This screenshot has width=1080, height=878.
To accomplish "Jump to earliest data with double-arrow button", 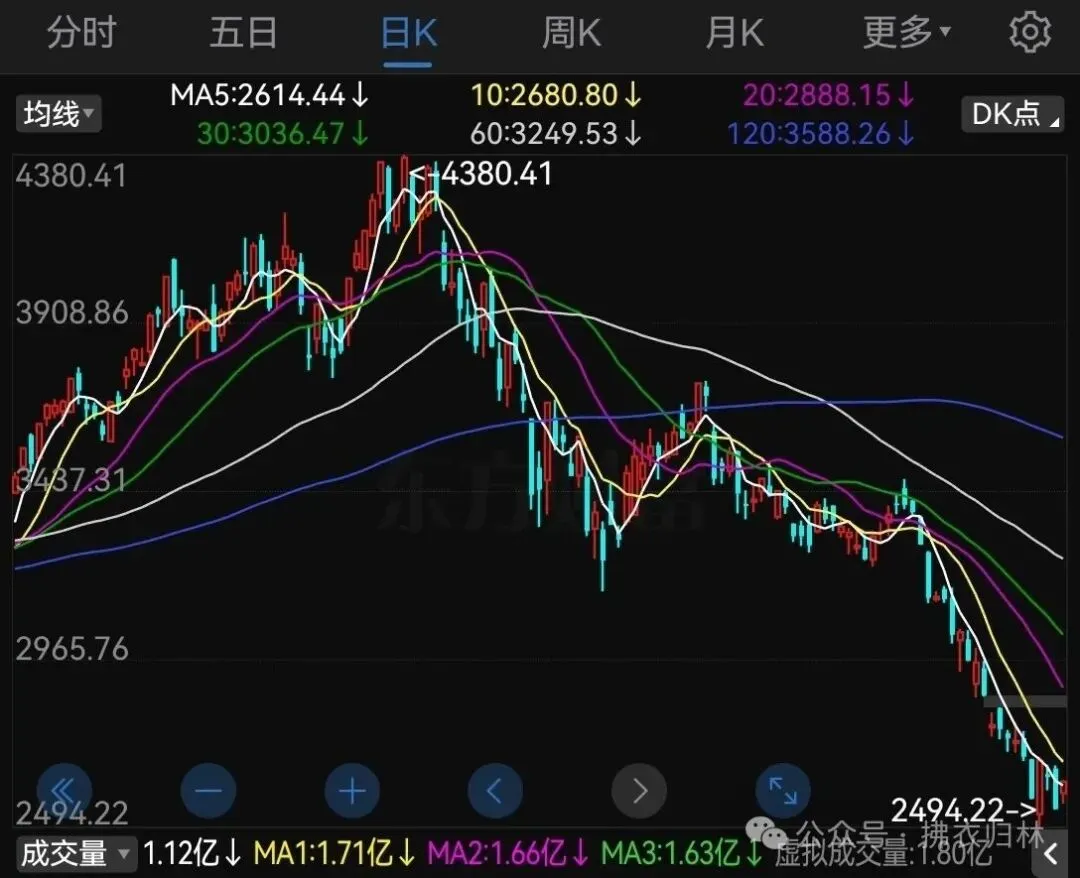I will tap(64, 791).
